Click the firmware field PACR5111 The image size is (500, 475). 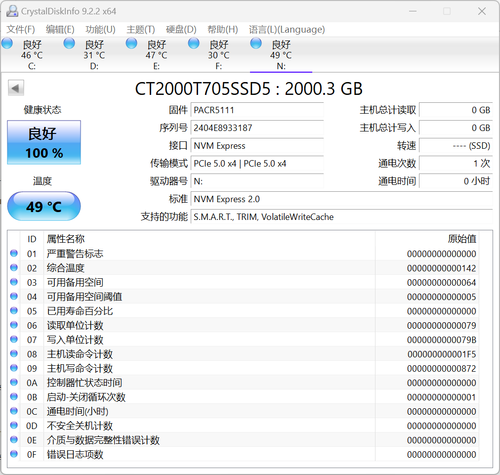(257, 110)
